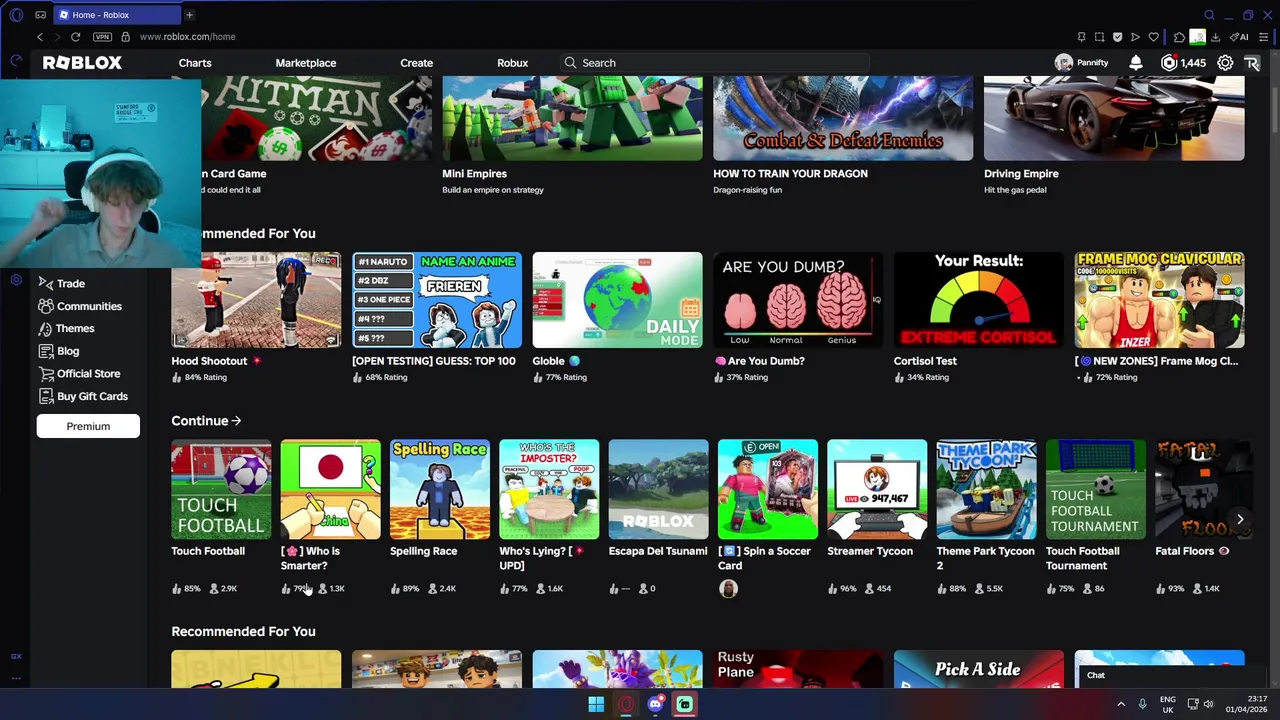Open the Spelling Race thumbnail
The height and width of the screenshot is (720, 1280).
pyautogui.click(x=440, y=489)
